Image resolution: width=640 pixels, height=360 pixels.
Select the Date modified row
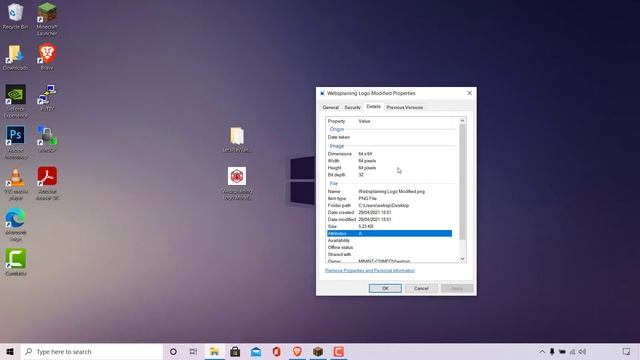389,219
